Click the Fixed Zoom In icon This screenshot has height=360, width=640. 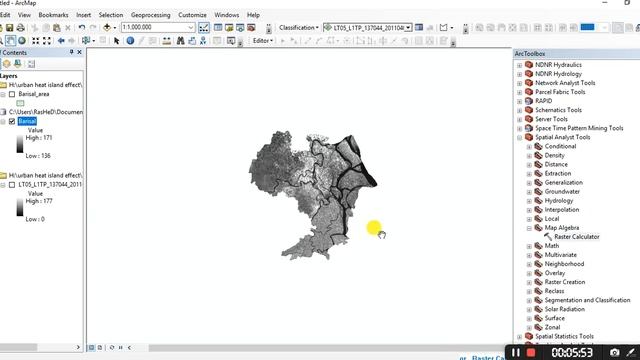tap(36, 41)
